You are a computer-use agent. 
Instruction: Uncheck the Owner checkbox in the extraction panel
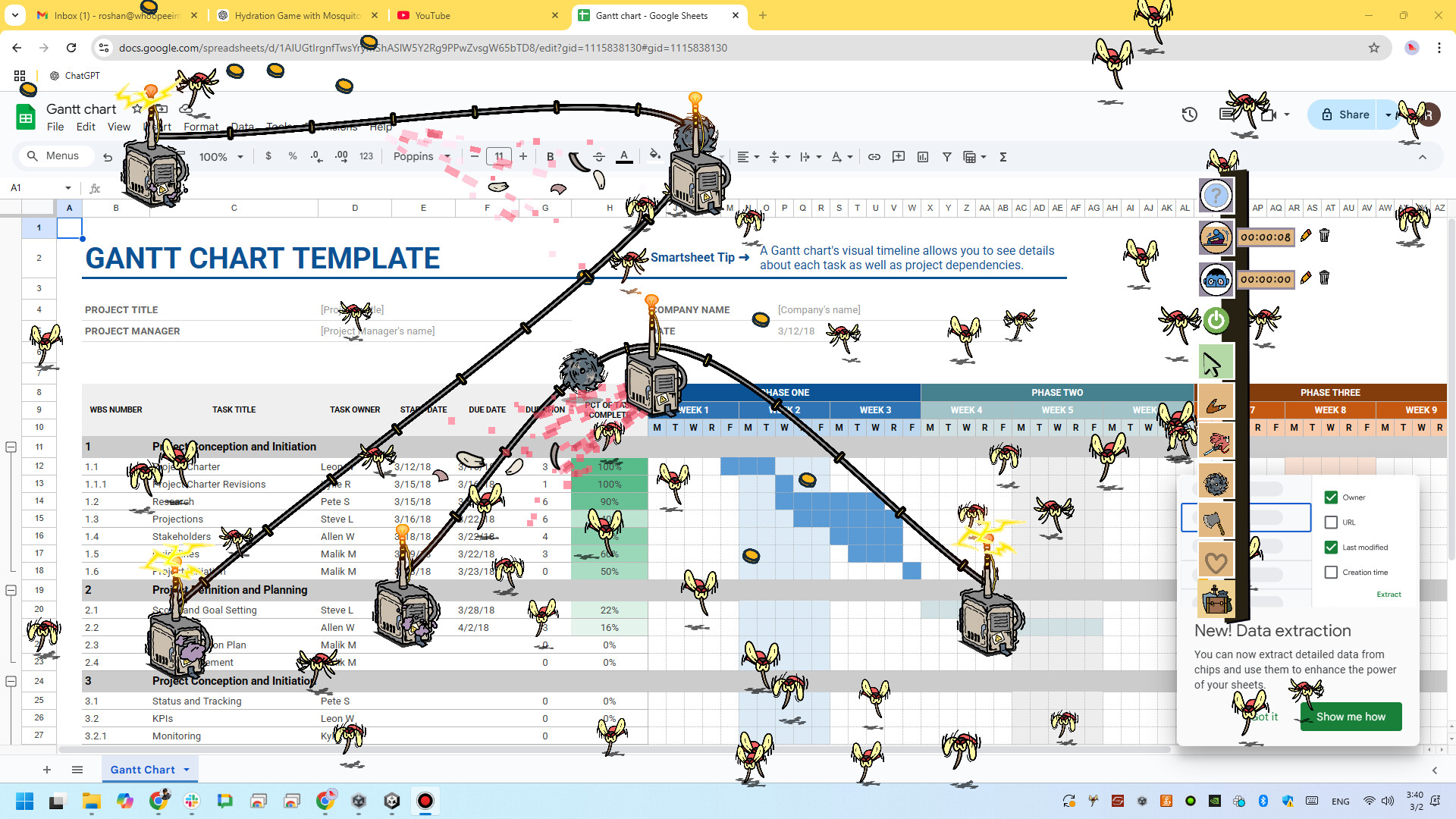tap(1332, 497)
